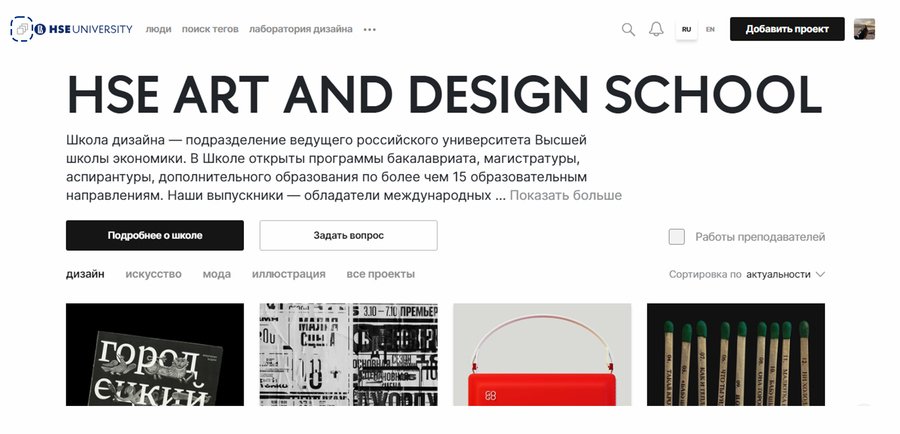The height and width of the screenshot is (434, 900).
Task: Select the иллюстрация tab
Action: pyautogui.click(x=289, y=274)
